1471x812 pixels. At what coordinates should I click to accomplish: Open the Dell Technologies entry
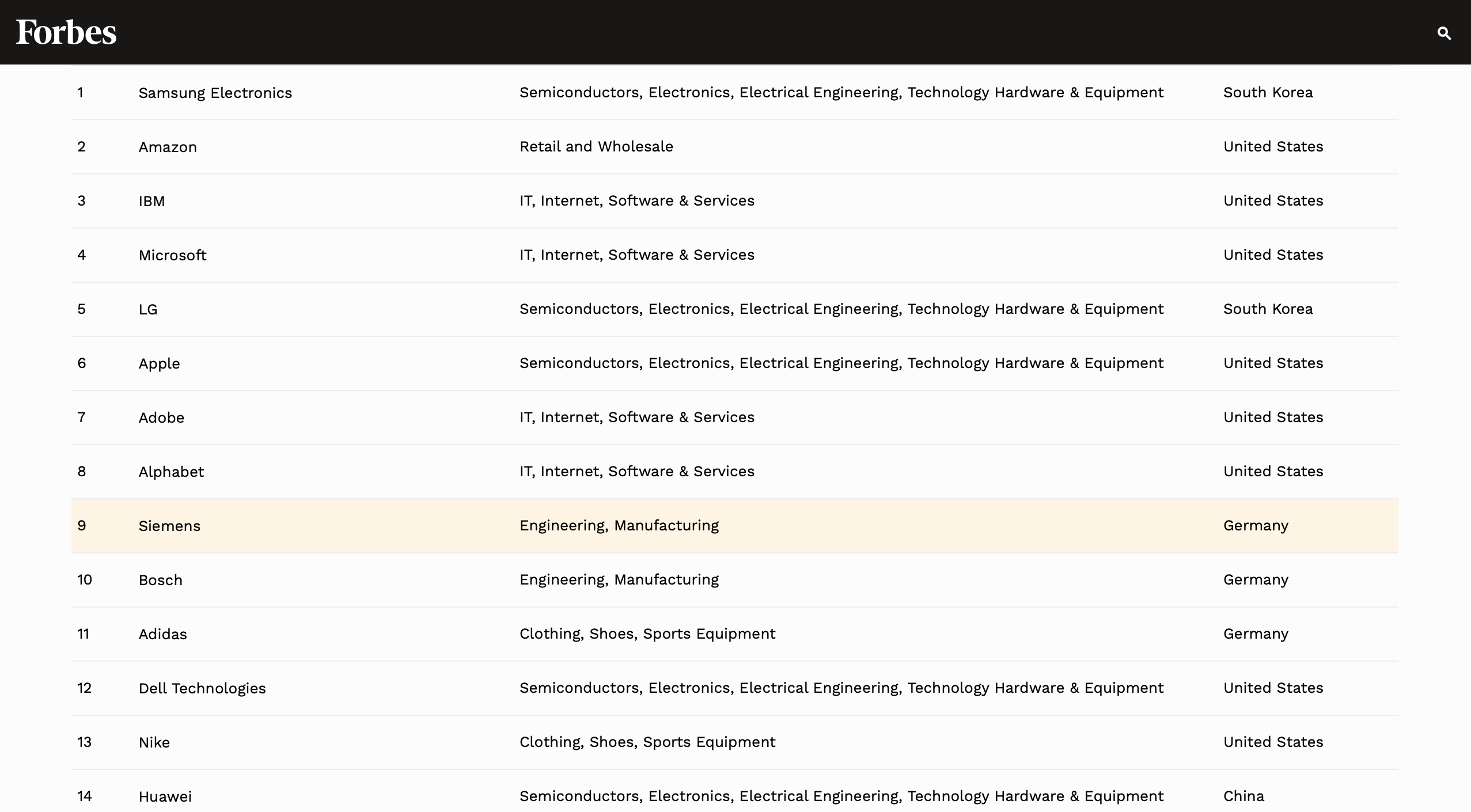coord(202,688)
